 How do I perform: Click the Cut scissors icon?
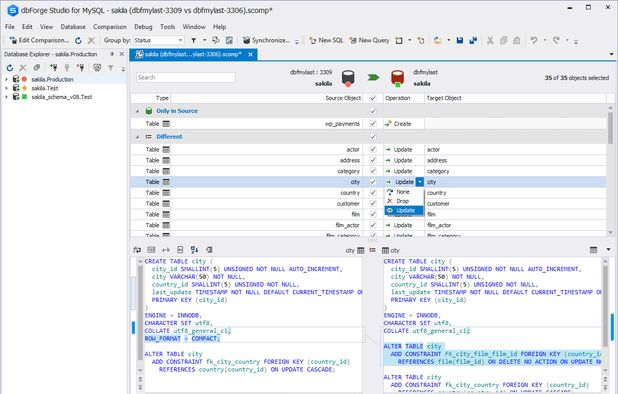point(490,40)
